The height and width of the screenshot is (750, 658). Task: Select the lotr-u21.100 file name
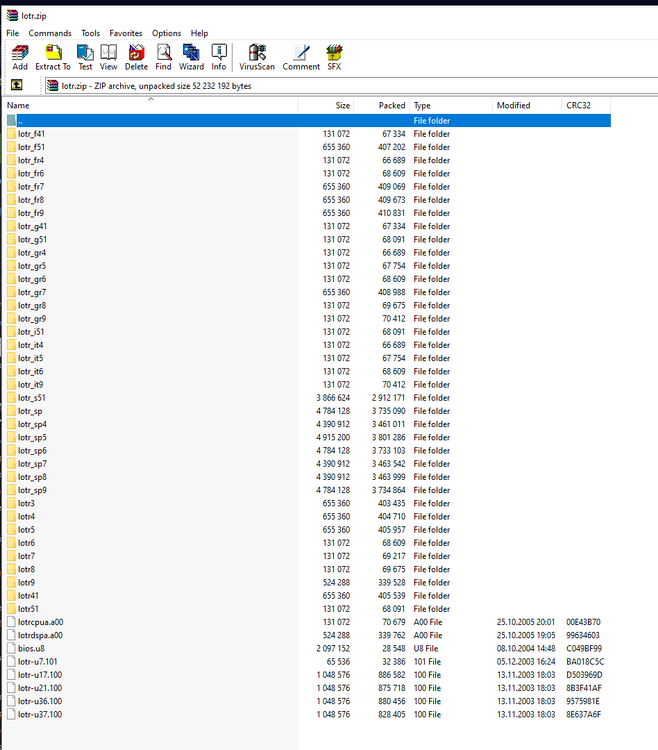[x=40, y=688]
